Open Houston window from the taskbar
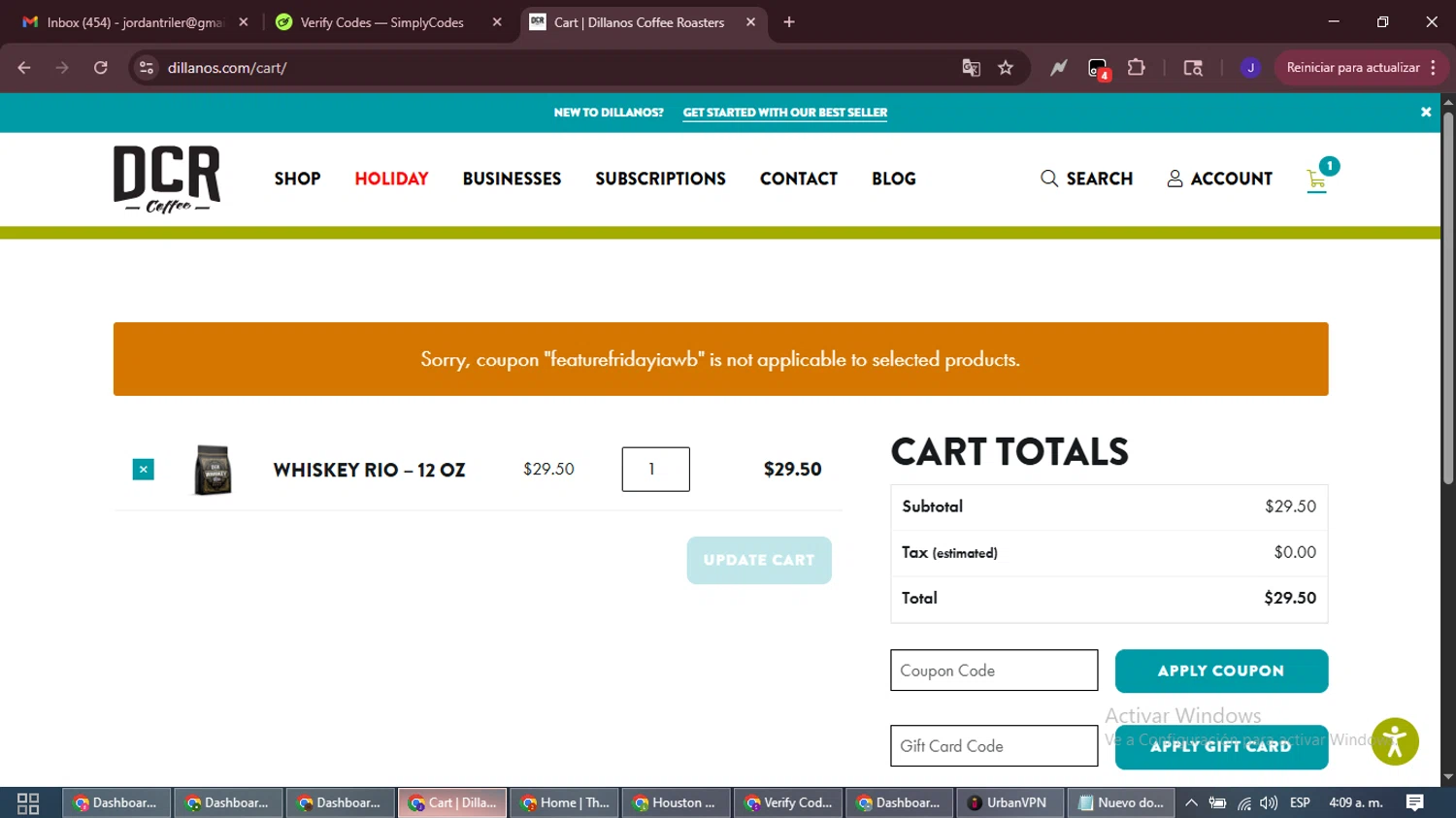The width and height of the screenshot is (1456, 818). [x=676, y=803]
